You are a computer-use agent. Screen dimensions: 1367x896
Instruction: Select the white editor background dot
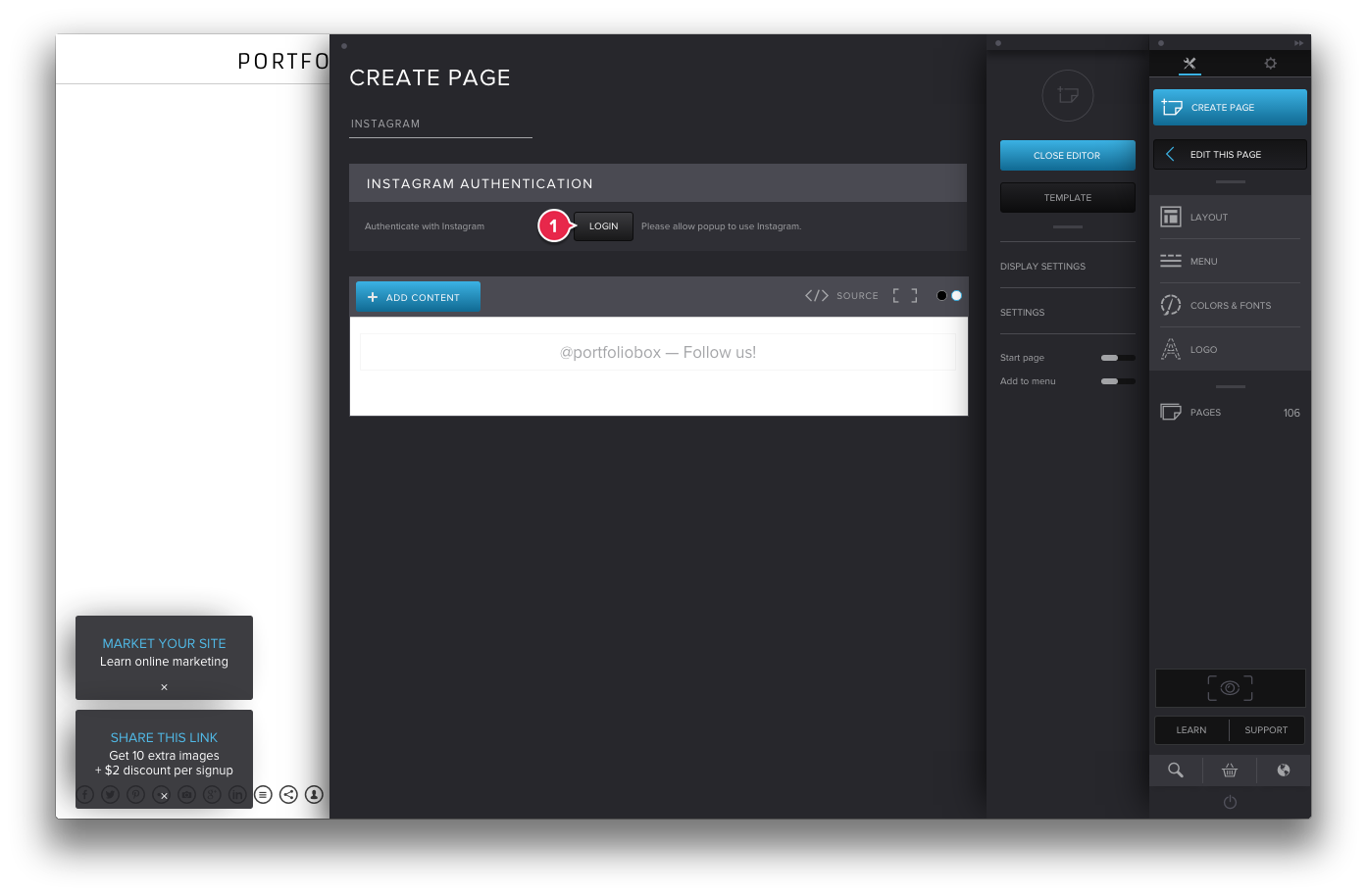[x=956, y=295]
